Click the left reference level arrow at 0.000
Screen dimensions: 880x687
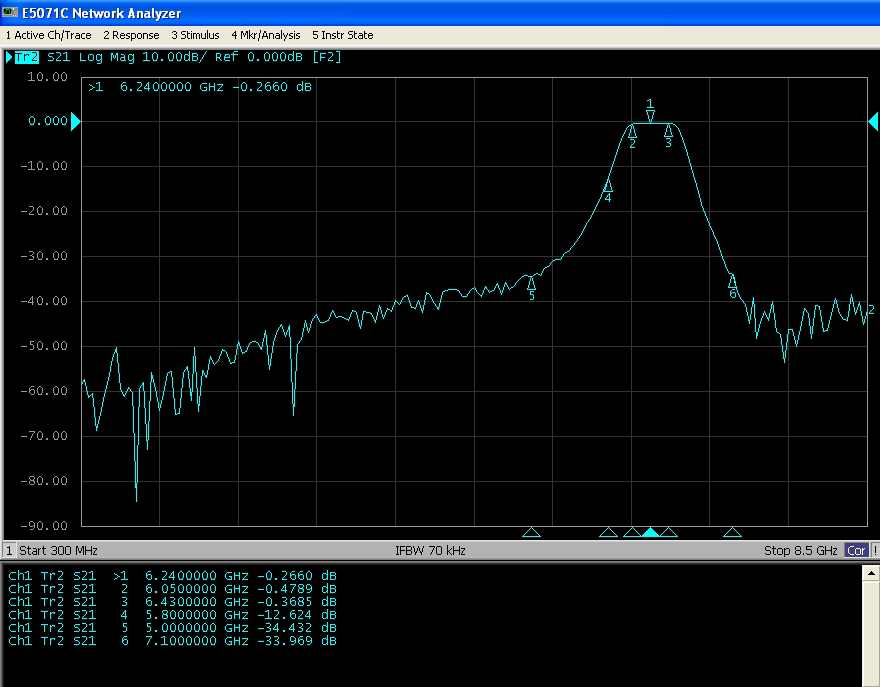click(75, 121)
